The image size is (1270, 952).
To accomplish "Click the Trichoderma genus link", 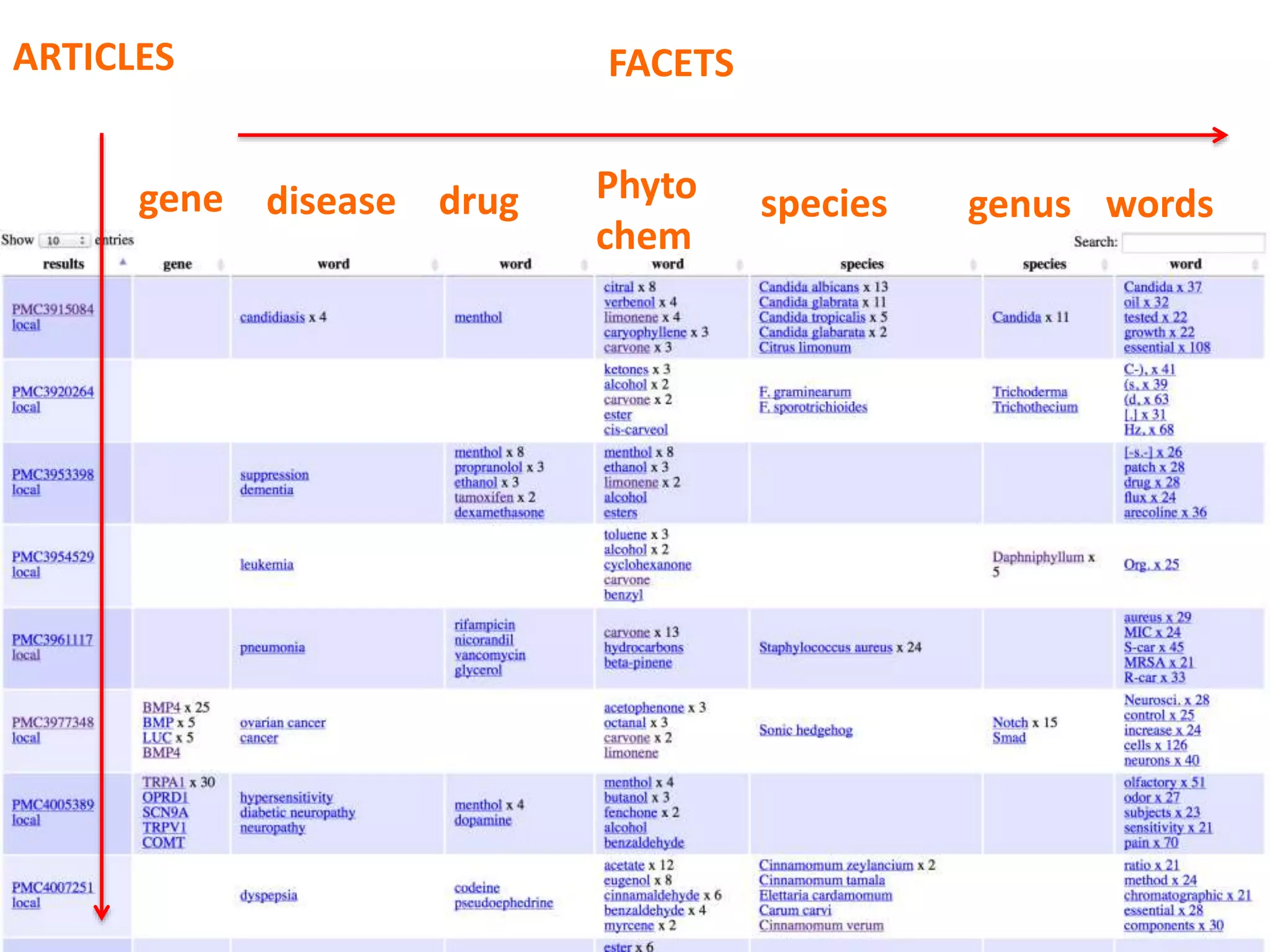I will (1030, 392).
